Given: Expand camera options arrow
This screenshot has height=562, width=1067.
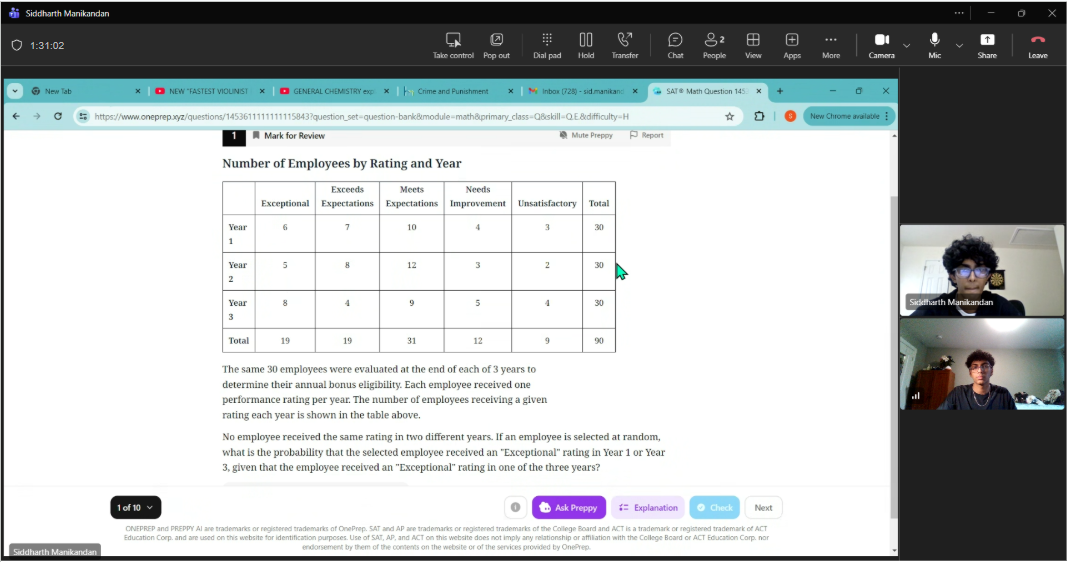Looking at the screenshot, I should click(x=906, y=46).
